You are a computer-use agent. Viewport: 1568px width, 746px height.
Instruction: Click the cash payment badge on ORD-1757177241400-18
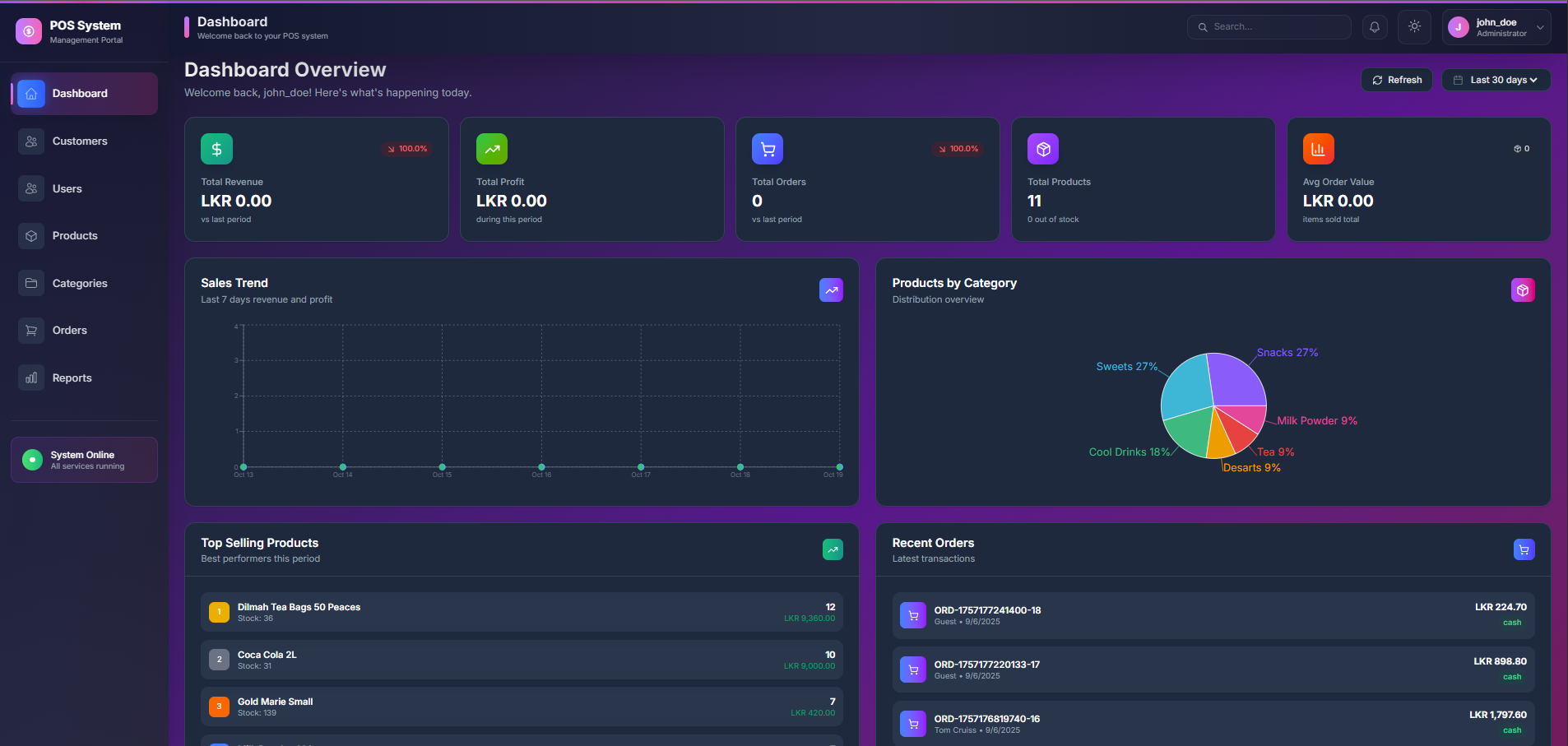(x=1512, y=622)
